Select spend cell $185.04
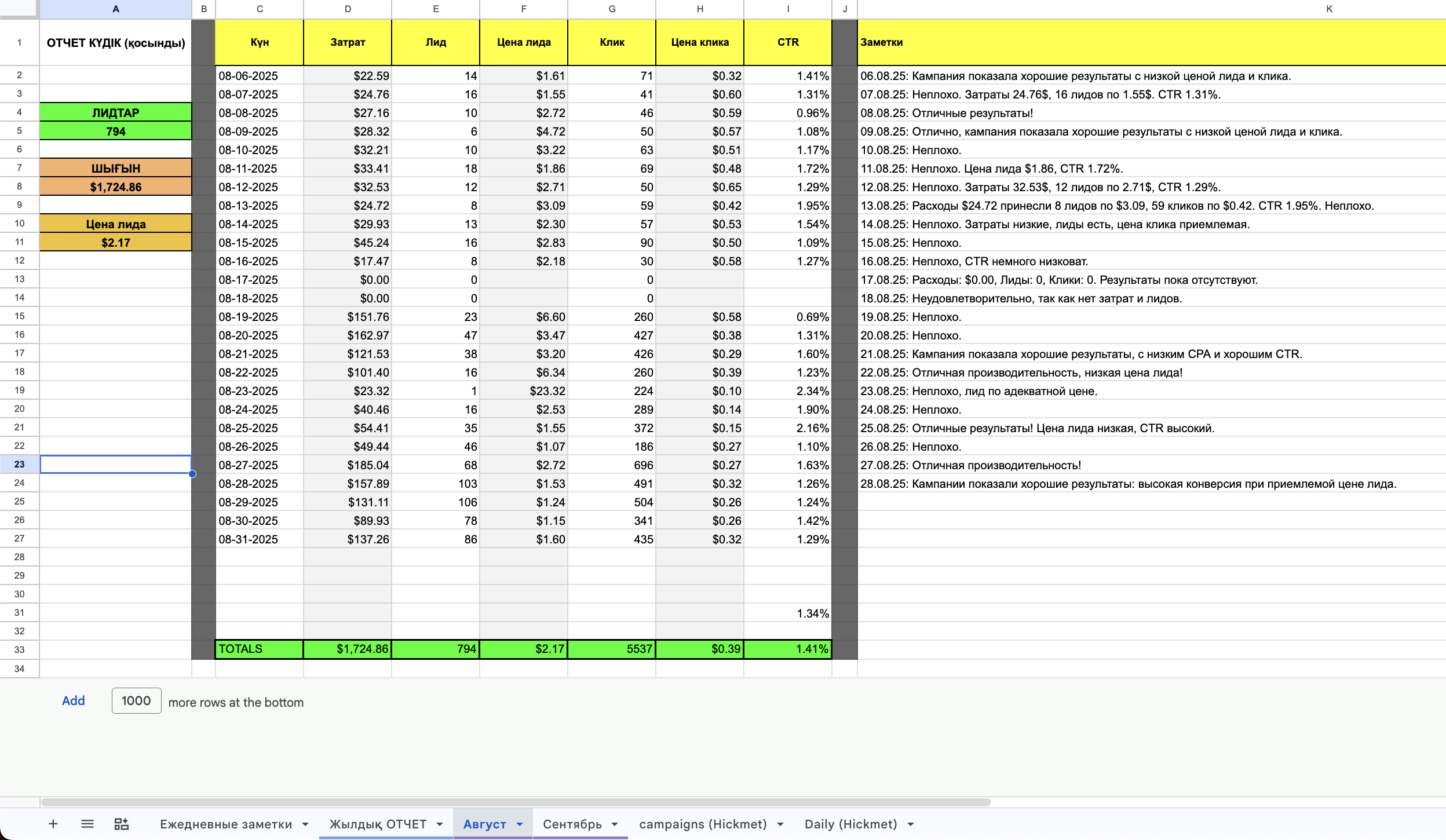 pos(348,465)
